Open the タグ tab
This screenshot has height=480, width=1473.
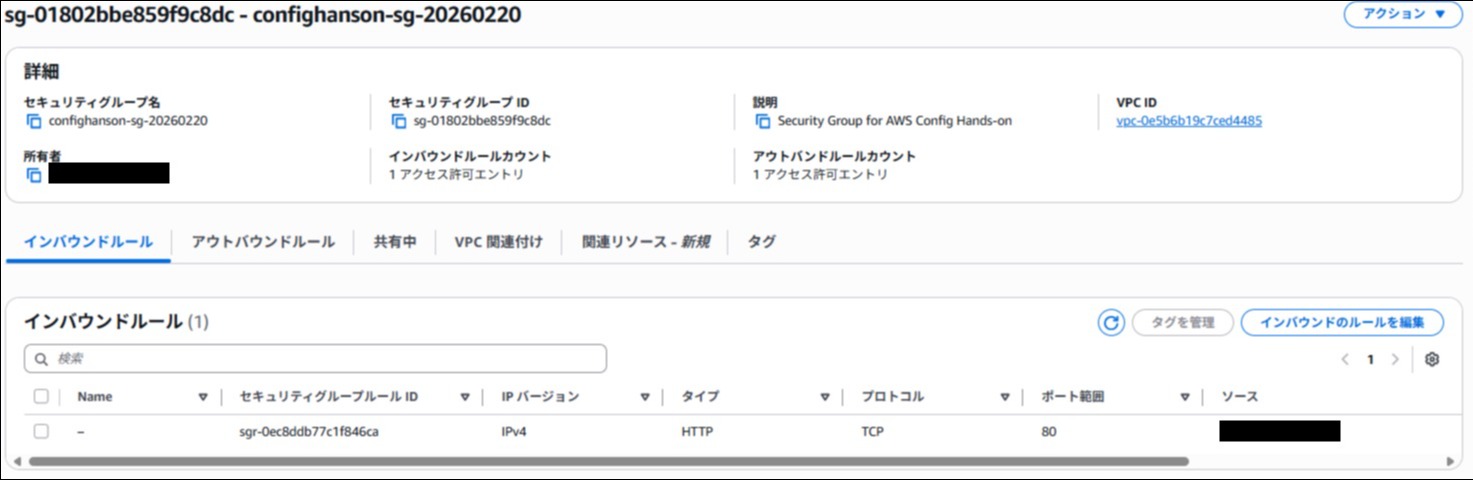point(761,242)
